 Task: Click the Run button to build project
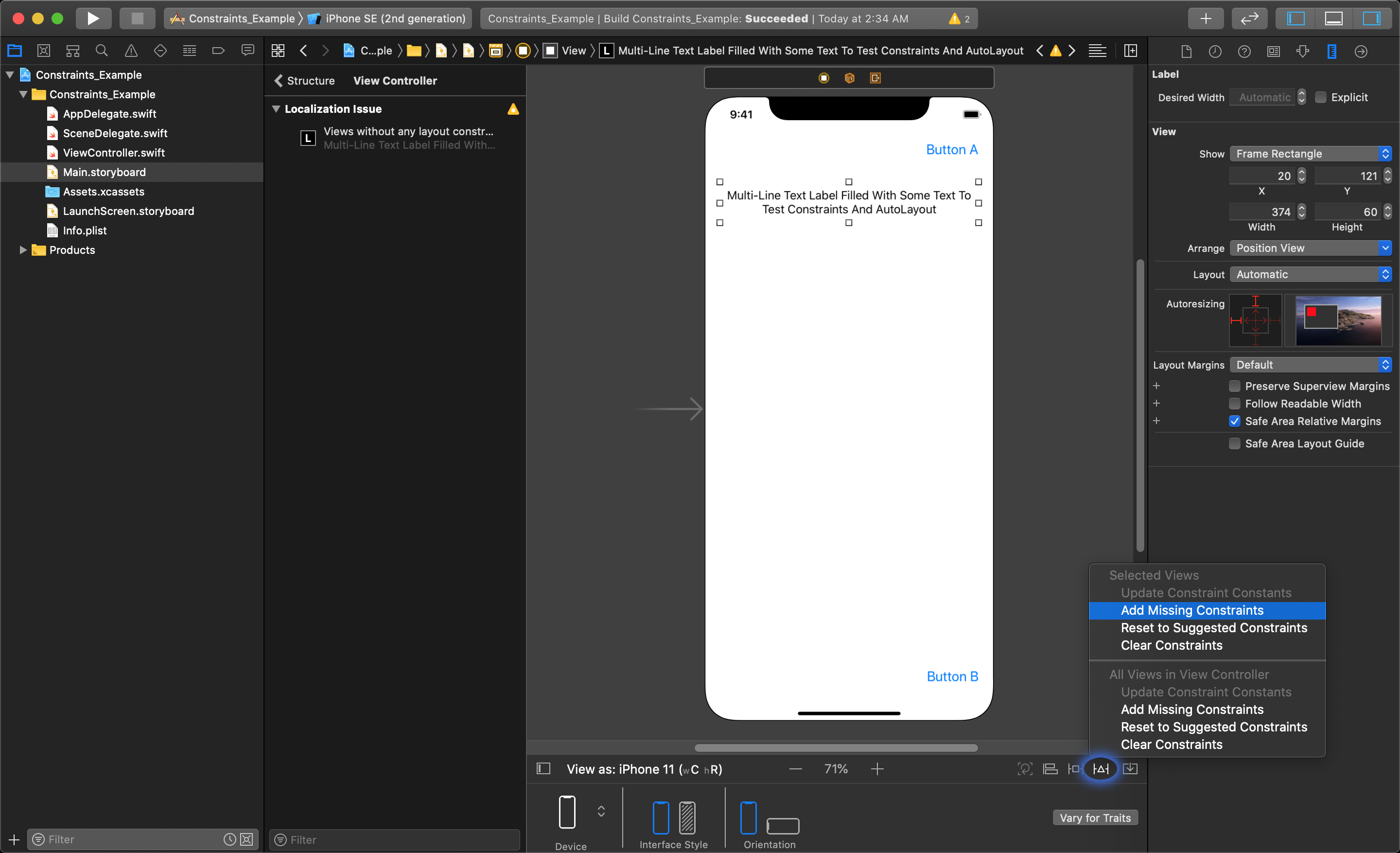[93, 17]
